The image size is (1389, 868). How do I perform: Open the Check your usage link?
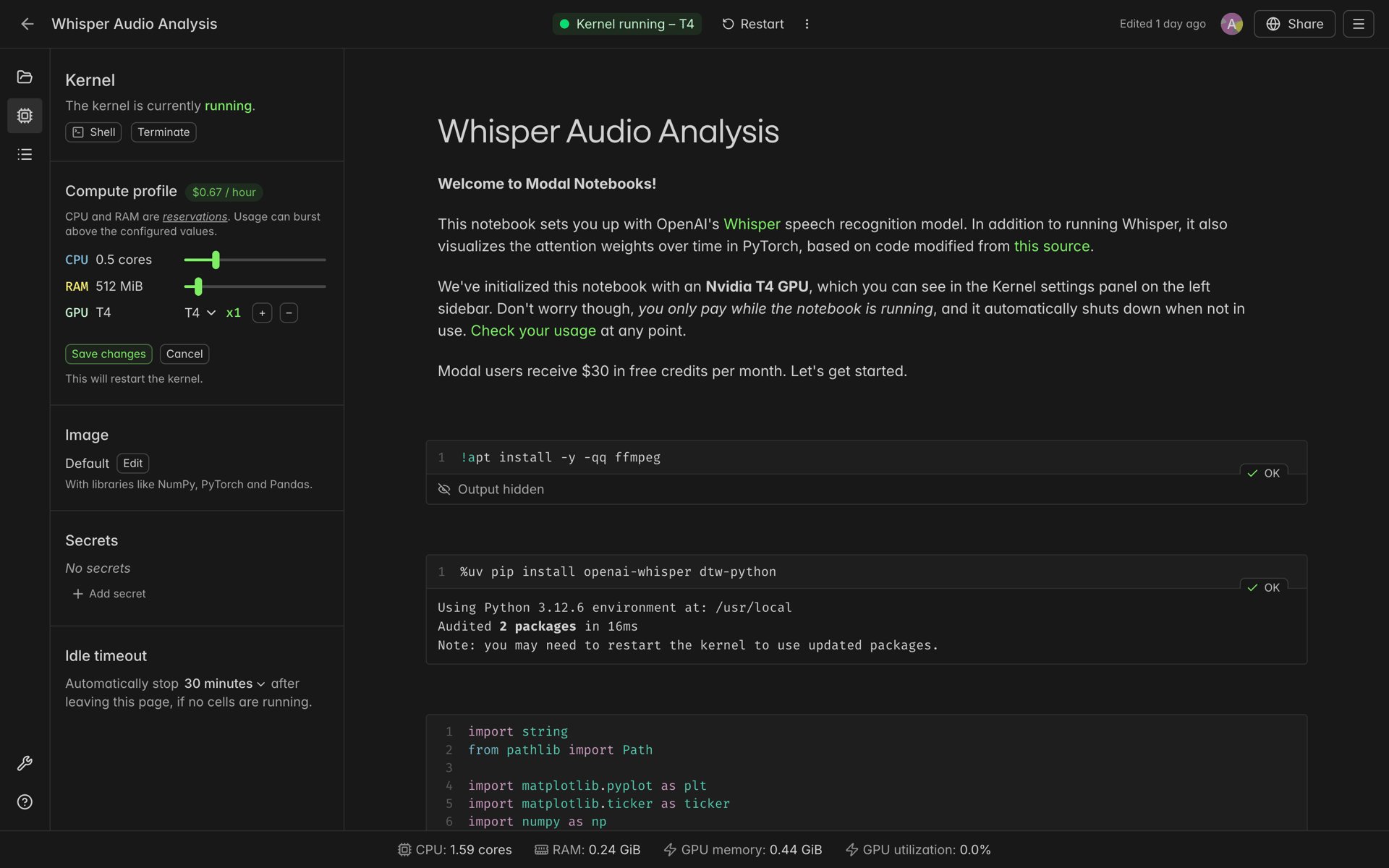pos(533,331)
